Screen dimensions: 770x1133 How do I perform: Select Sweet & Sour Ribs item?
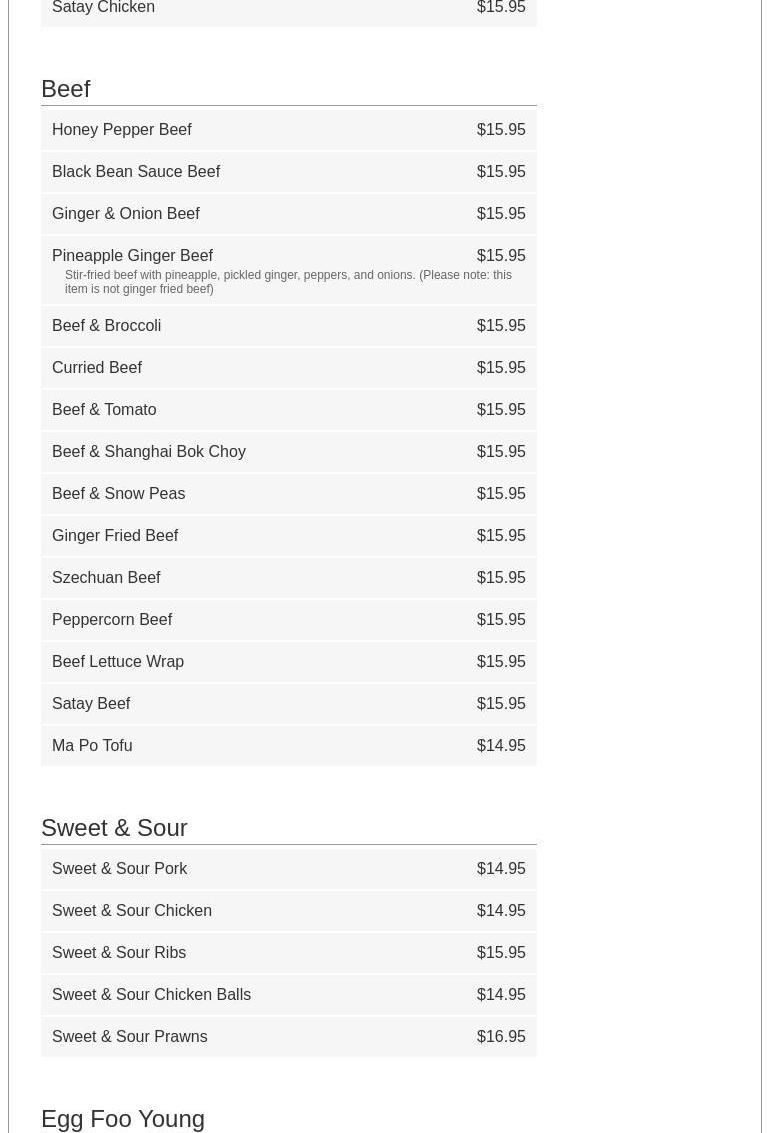coord(119,953)
